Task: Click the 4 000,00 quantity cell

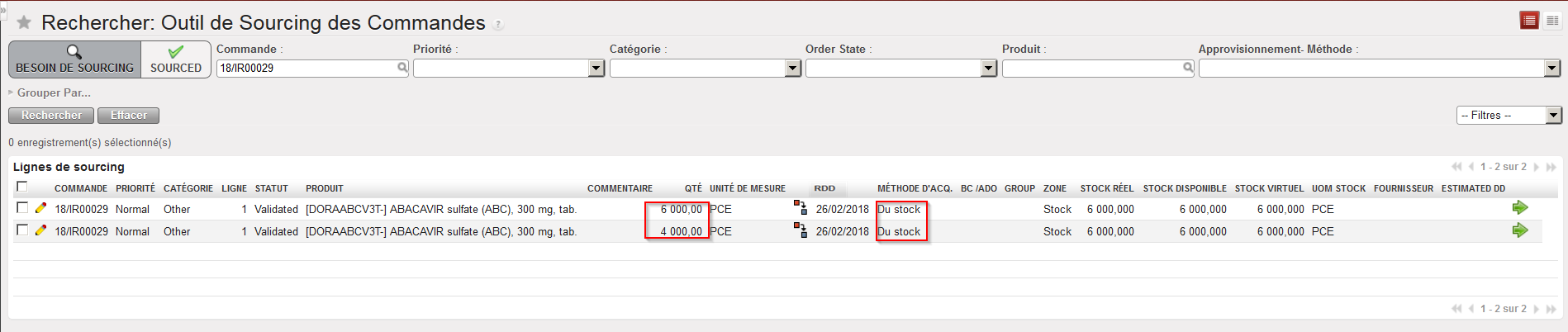Action: [681, 231]
